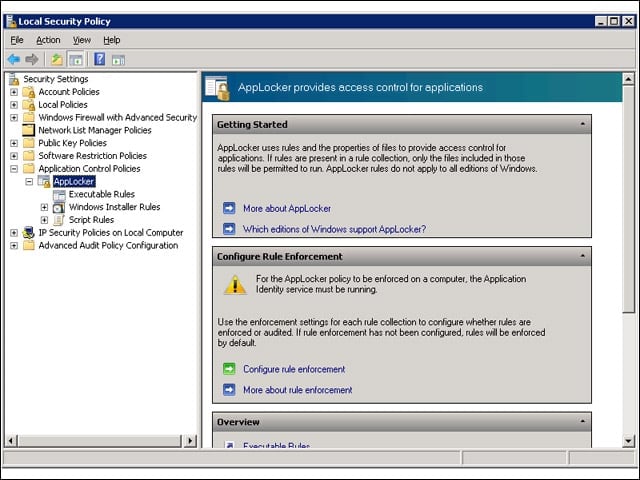
Task: Click the yellow warning triangle icon
Action: [x=235, y=285]
